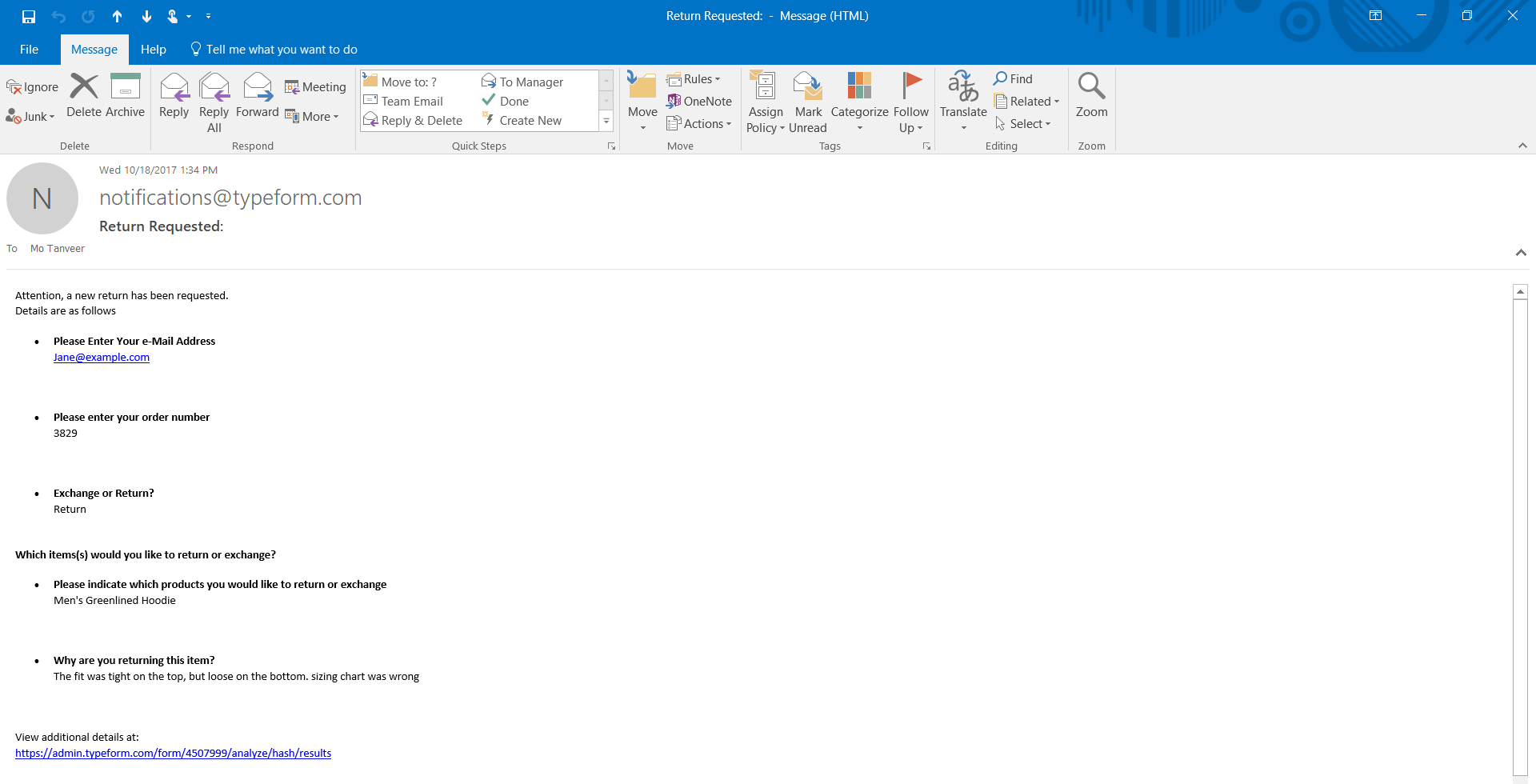Send message to OneNote

[x=700, y=101]
